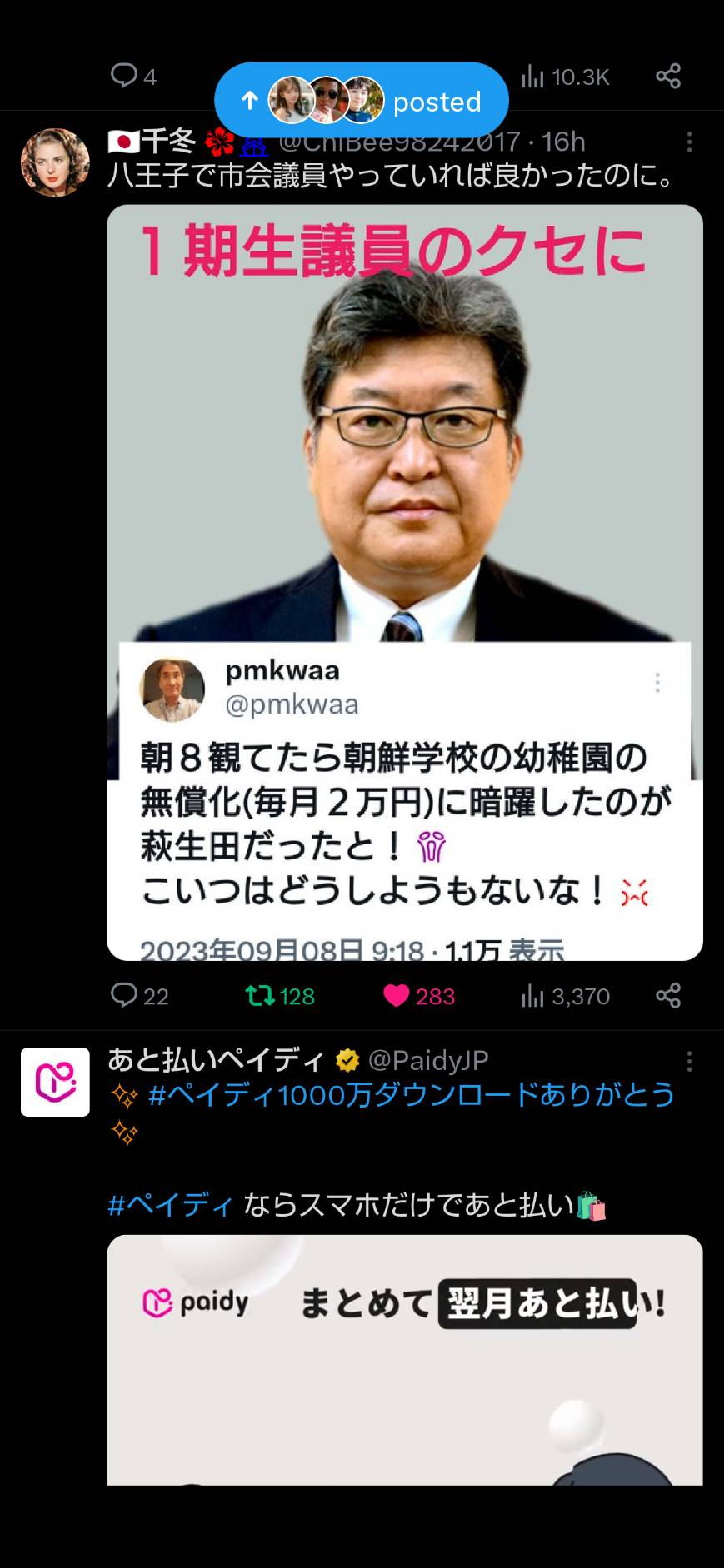Share the top post
This screenshot has width=724, height=1568.
point(668,77)
